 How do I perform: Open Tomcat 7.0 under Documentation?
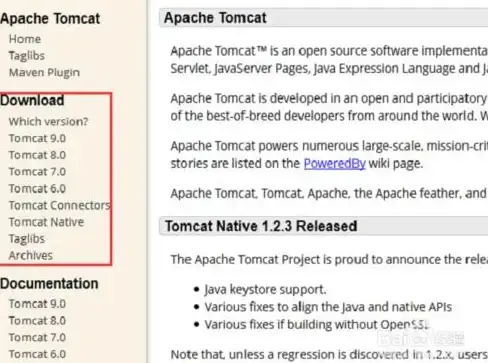tap(37, 337)
